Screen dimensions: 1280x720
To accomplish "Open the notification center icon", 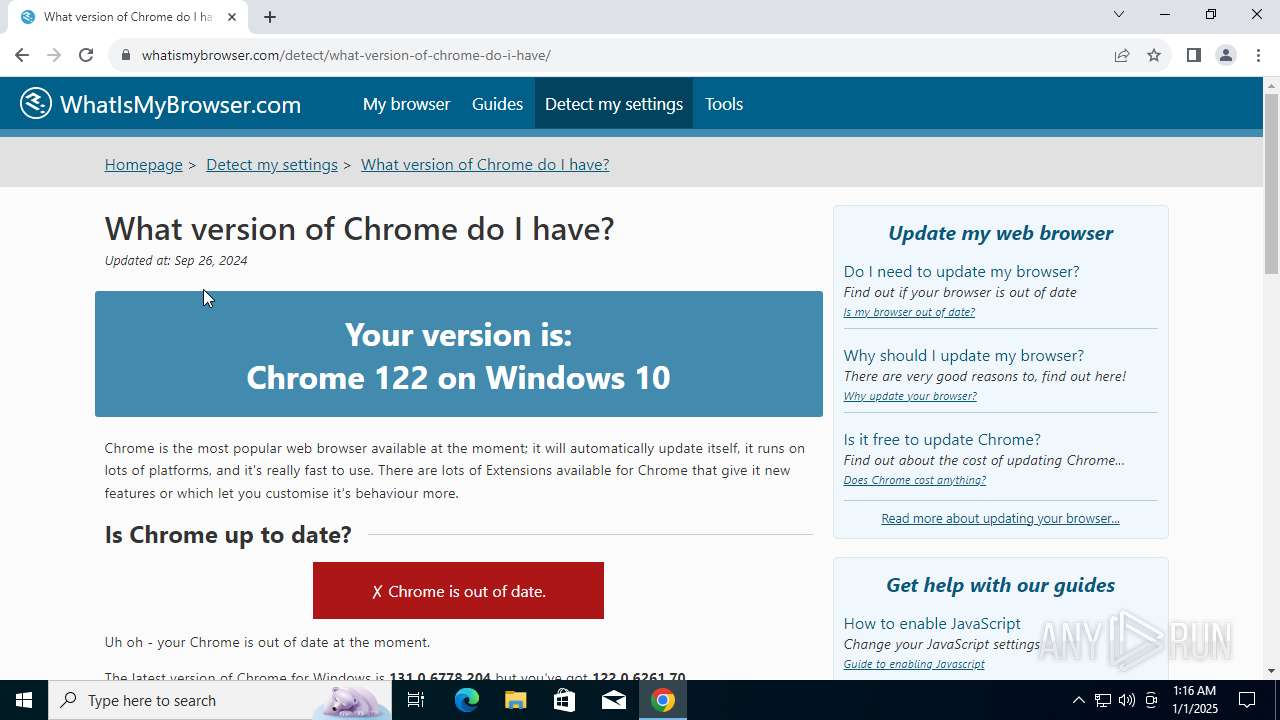I will tap(1248, 700).
